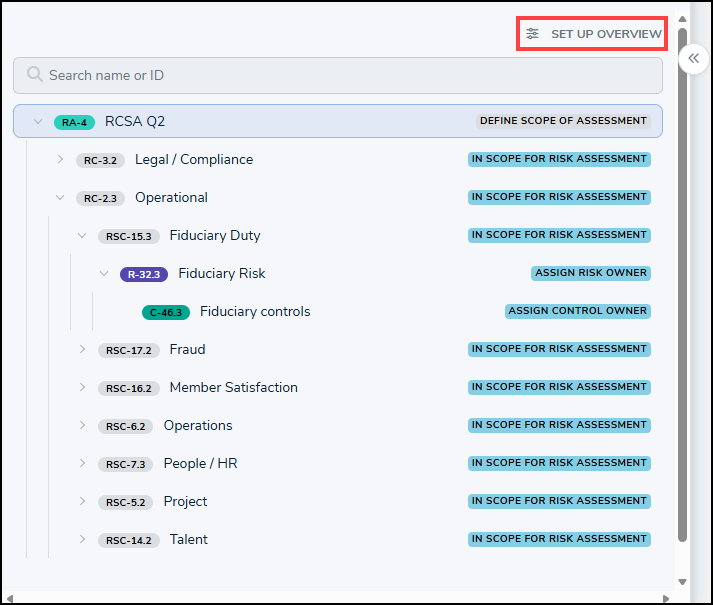
Task: Select the RCSA Q2 assessment name
Action: tap(135, 121)
